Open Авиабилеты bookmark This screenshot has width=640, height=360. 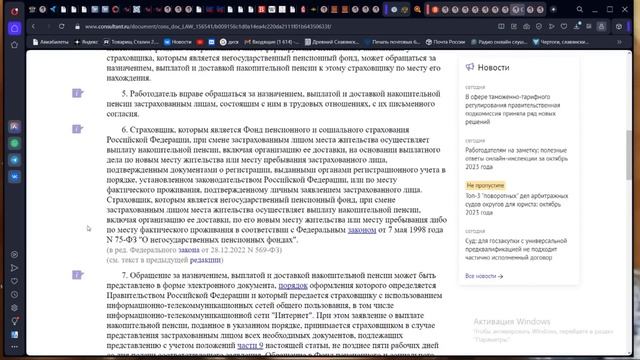coord(51,42)
